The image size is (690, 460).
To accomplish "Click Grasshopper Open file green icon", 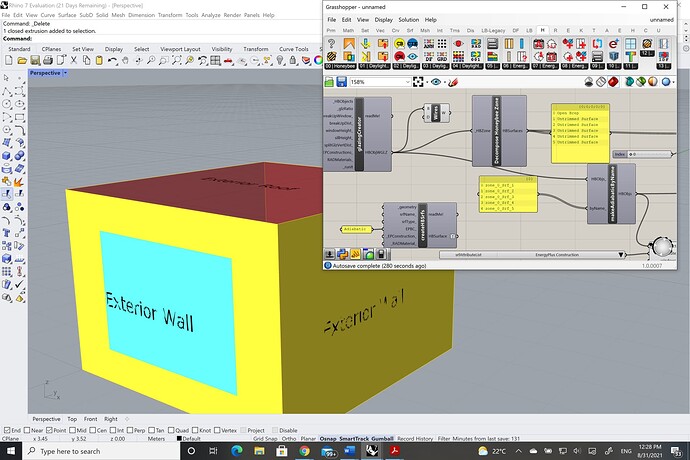I will click(329, 82).
